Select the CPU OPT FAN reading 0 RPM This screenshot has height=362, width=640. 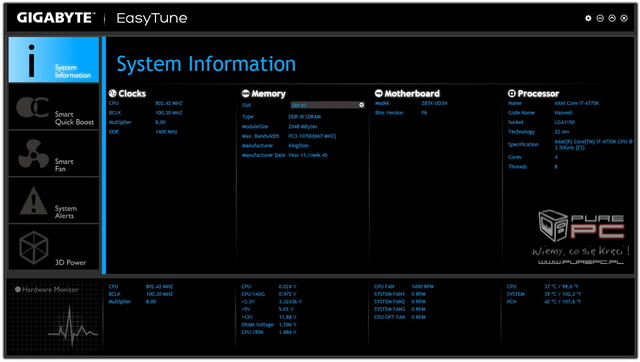(x=418, y=317)
